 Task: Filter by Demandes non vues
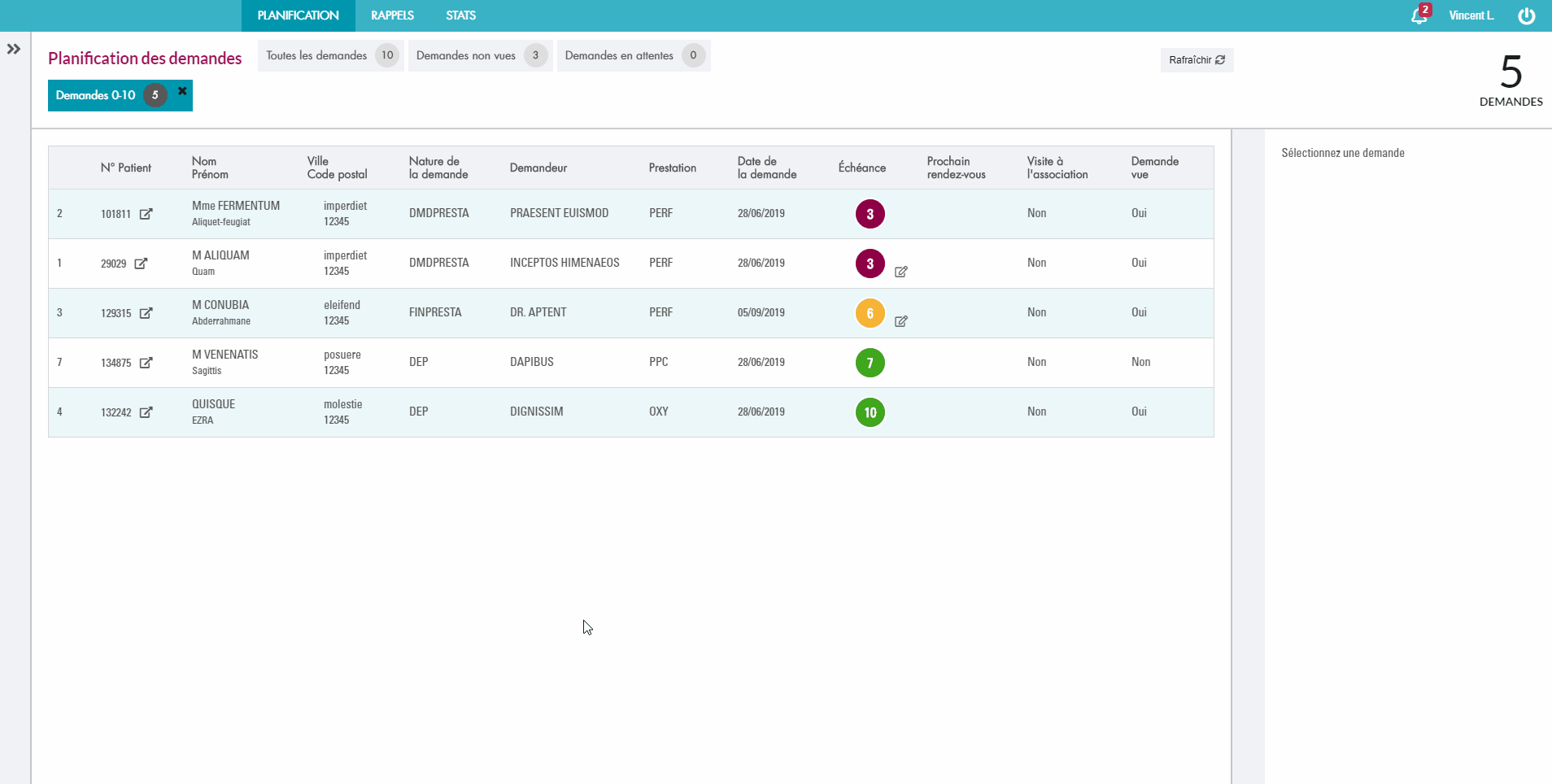[479, 55]
